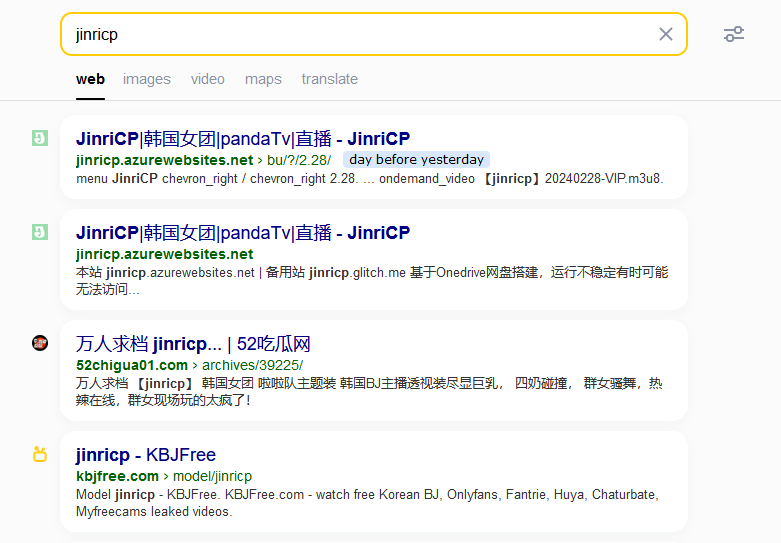This screenshot has width=781, height=543.
Task: Open the 'jinricp - KBJFree' result title
Action: [145, 455]
